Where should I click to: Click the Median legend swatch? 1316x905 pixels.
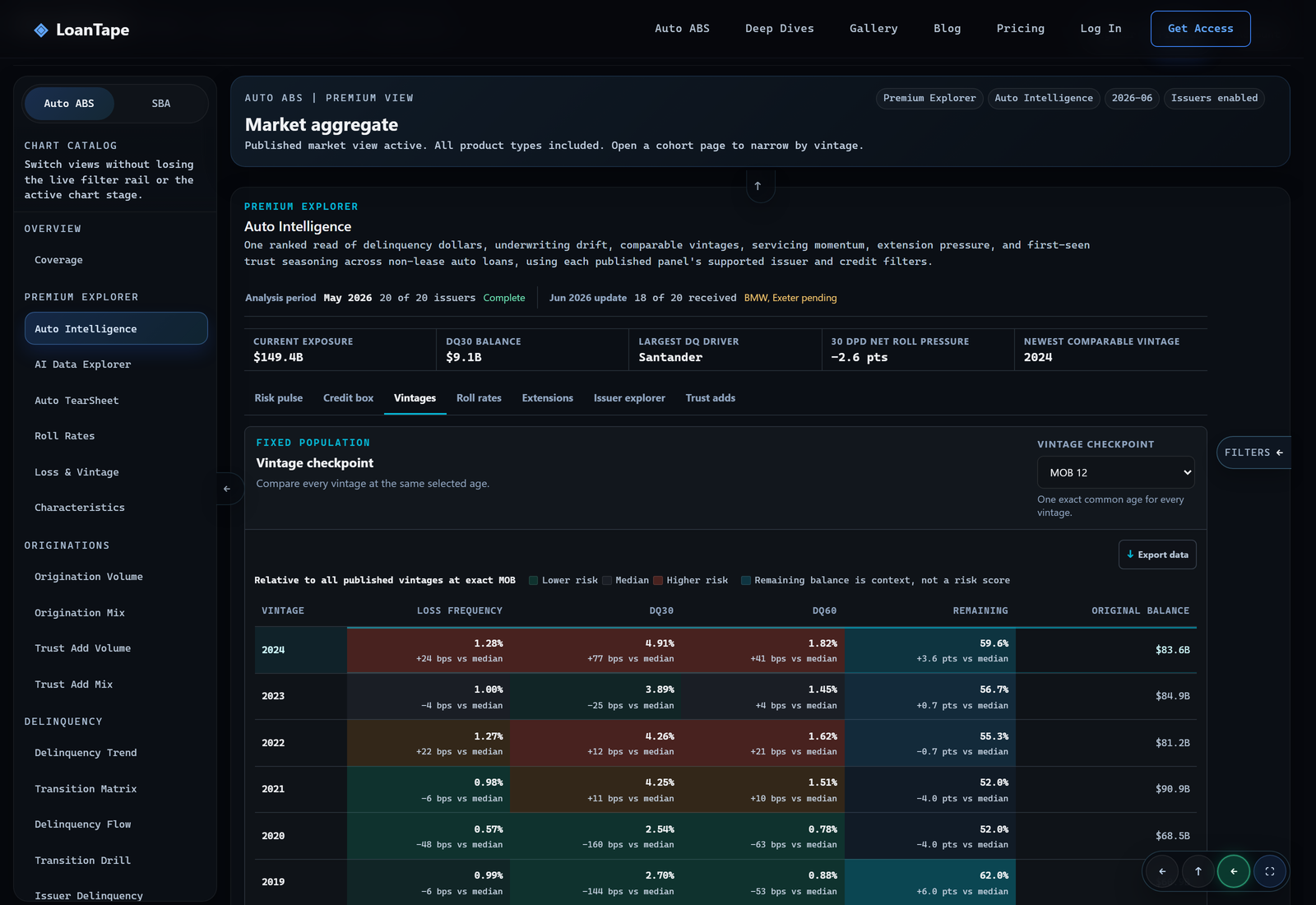click(x=607, y=581)
